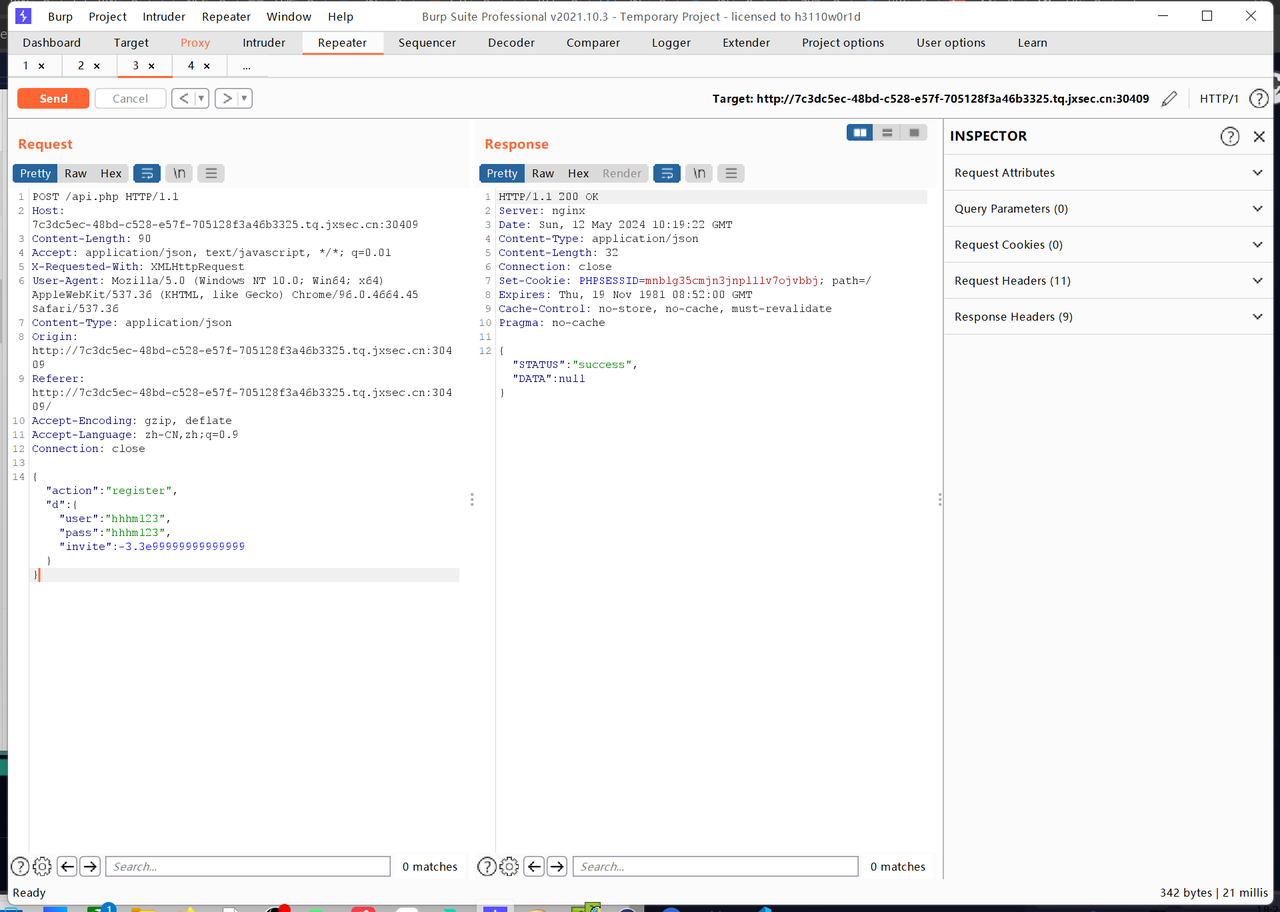Go to previous Request search match
Image resolution: width=1280 pixels, height=912 pixels.
click(67, 866)
